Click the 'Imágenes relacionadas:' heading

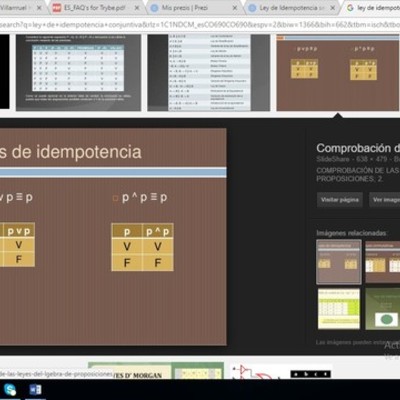(x=352, y=233)
